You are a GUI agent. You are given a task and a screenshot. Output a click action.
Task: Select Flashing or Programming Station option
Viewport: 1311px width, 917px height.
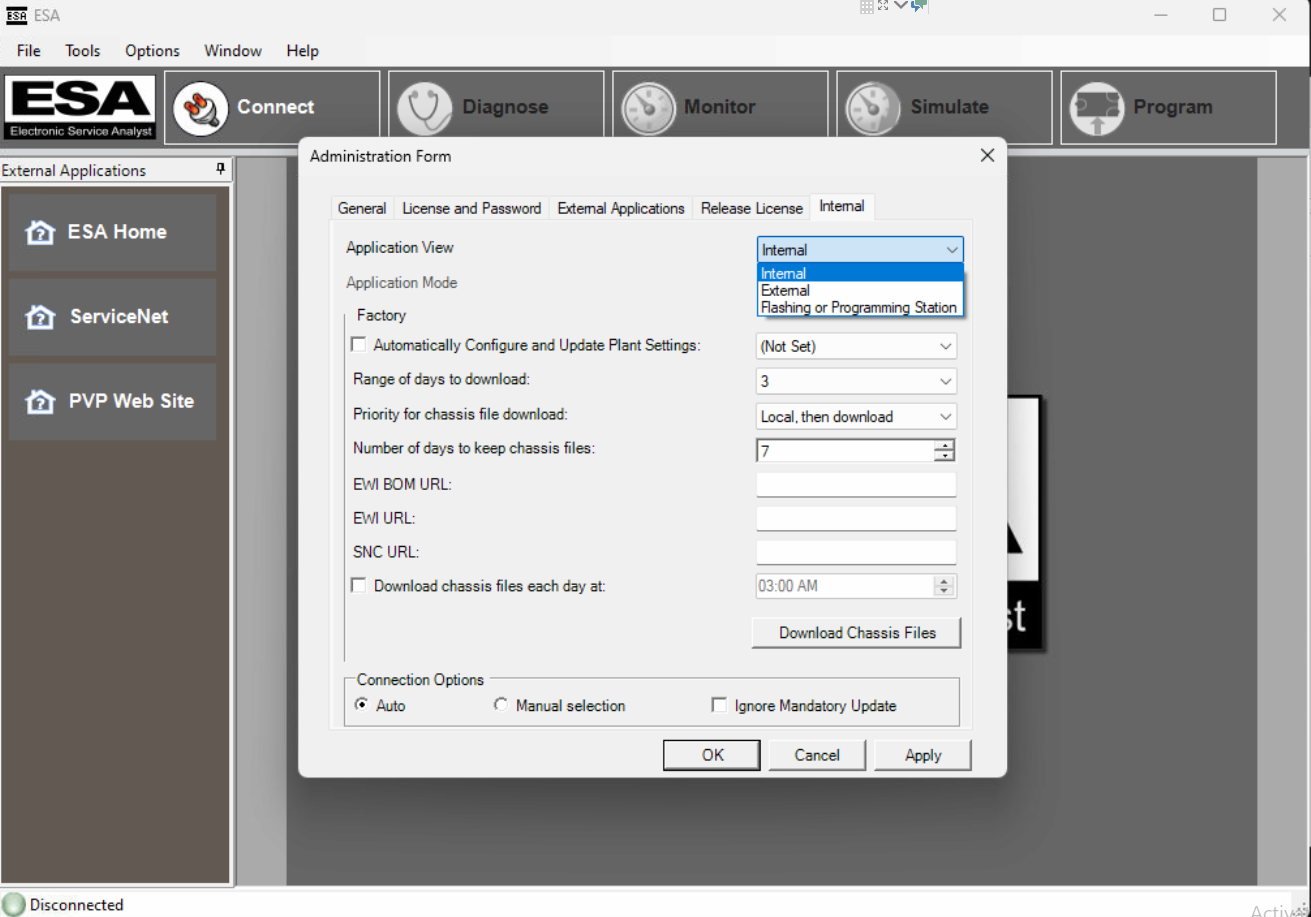click(x=858, y=307)
